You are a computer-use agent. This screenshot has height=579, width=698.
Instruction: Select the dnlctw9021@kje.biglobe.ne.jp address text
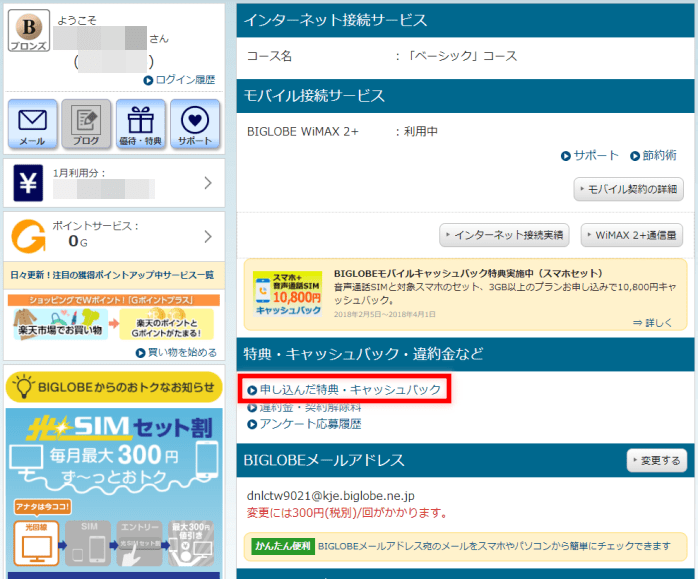(331, 496)
